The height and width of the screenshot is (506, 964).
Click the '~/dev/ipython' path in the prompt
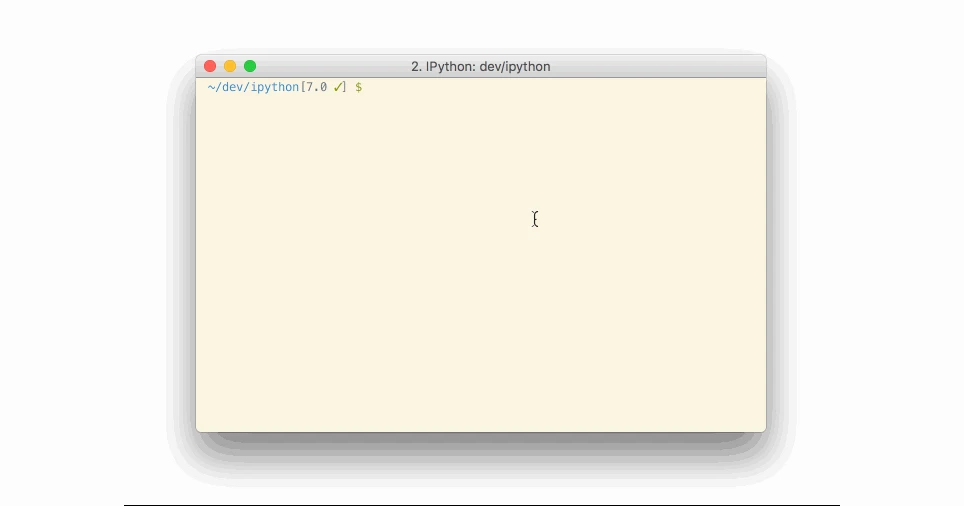click(x=253, y=87)
